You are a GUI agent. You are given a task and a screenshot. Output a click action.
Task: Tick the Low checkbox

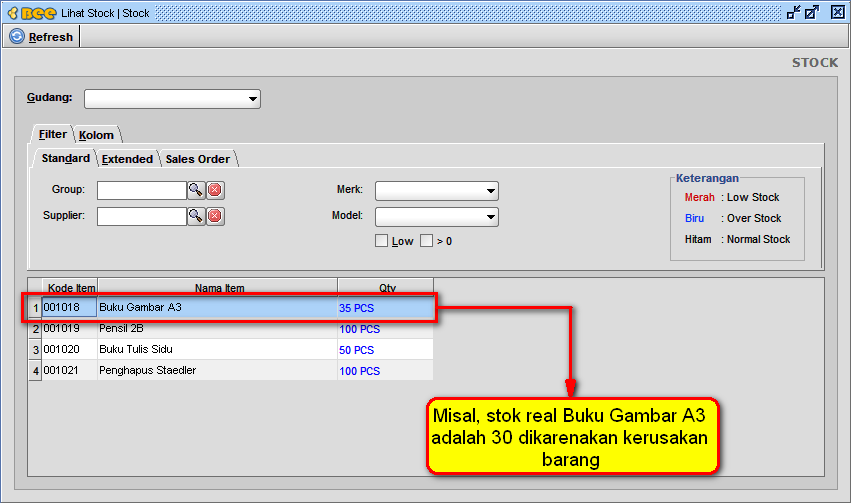point(382,240)
